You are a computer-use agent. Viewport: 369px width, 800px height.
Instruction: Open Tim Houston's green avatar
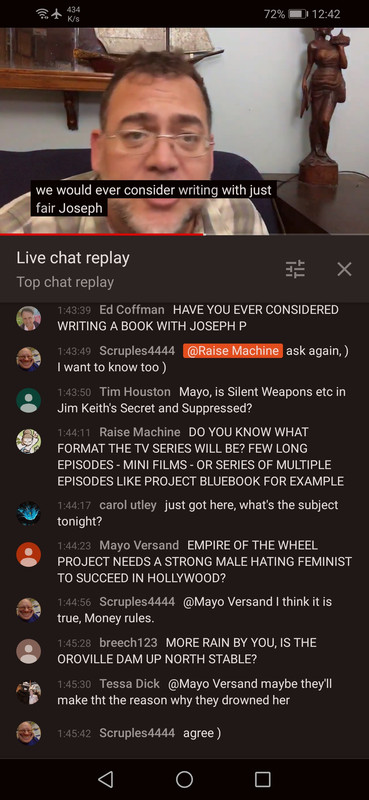tap(29, 400)
